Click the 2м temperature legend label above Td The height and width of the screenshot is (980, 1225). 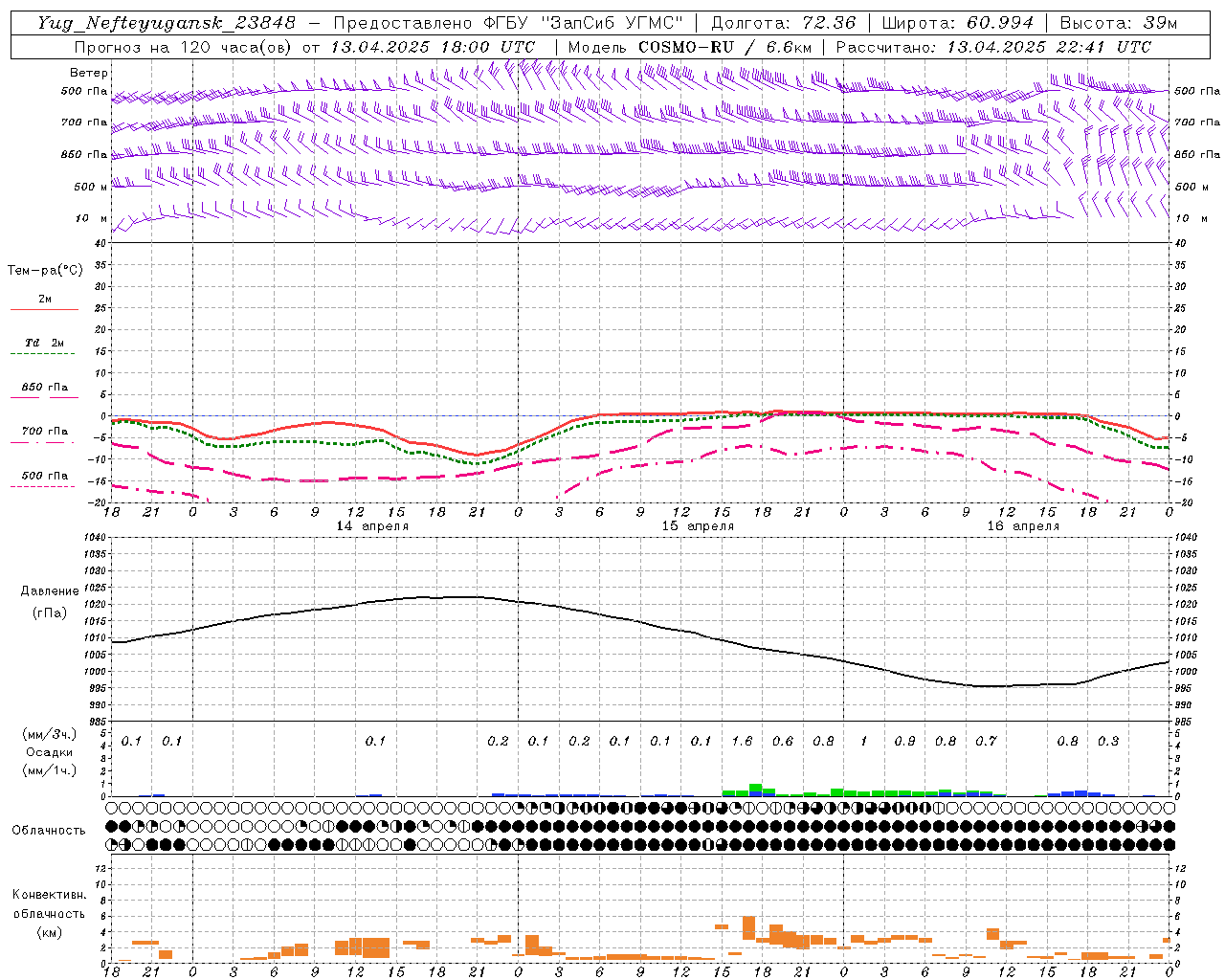45,300
